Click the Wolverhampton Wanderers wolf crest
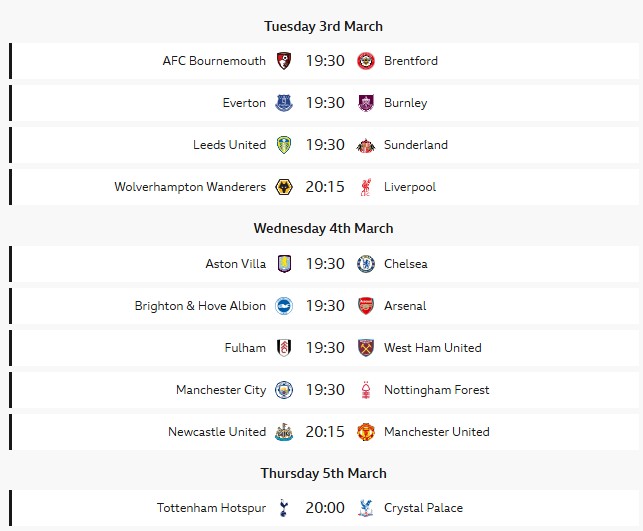 pyautogui.click(x=284, y=187)
